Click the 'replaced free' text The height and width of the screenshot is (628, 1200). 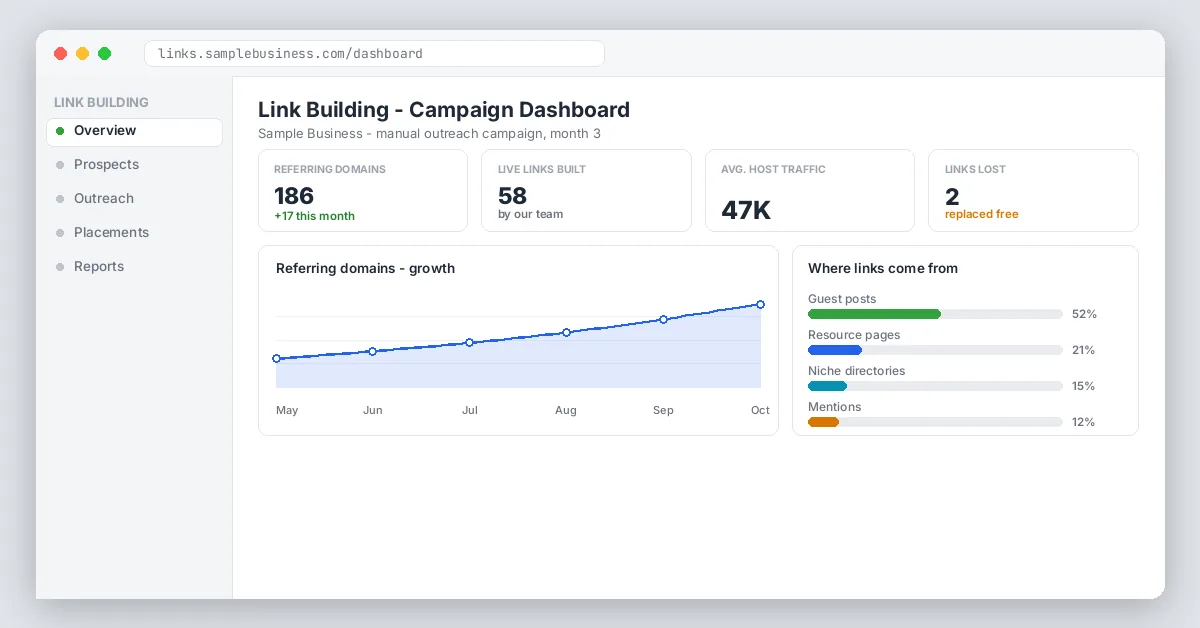pos(982,214)
